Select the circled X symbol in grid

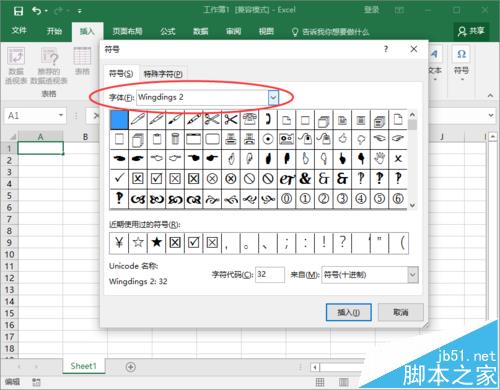click(x=212, y=179)
